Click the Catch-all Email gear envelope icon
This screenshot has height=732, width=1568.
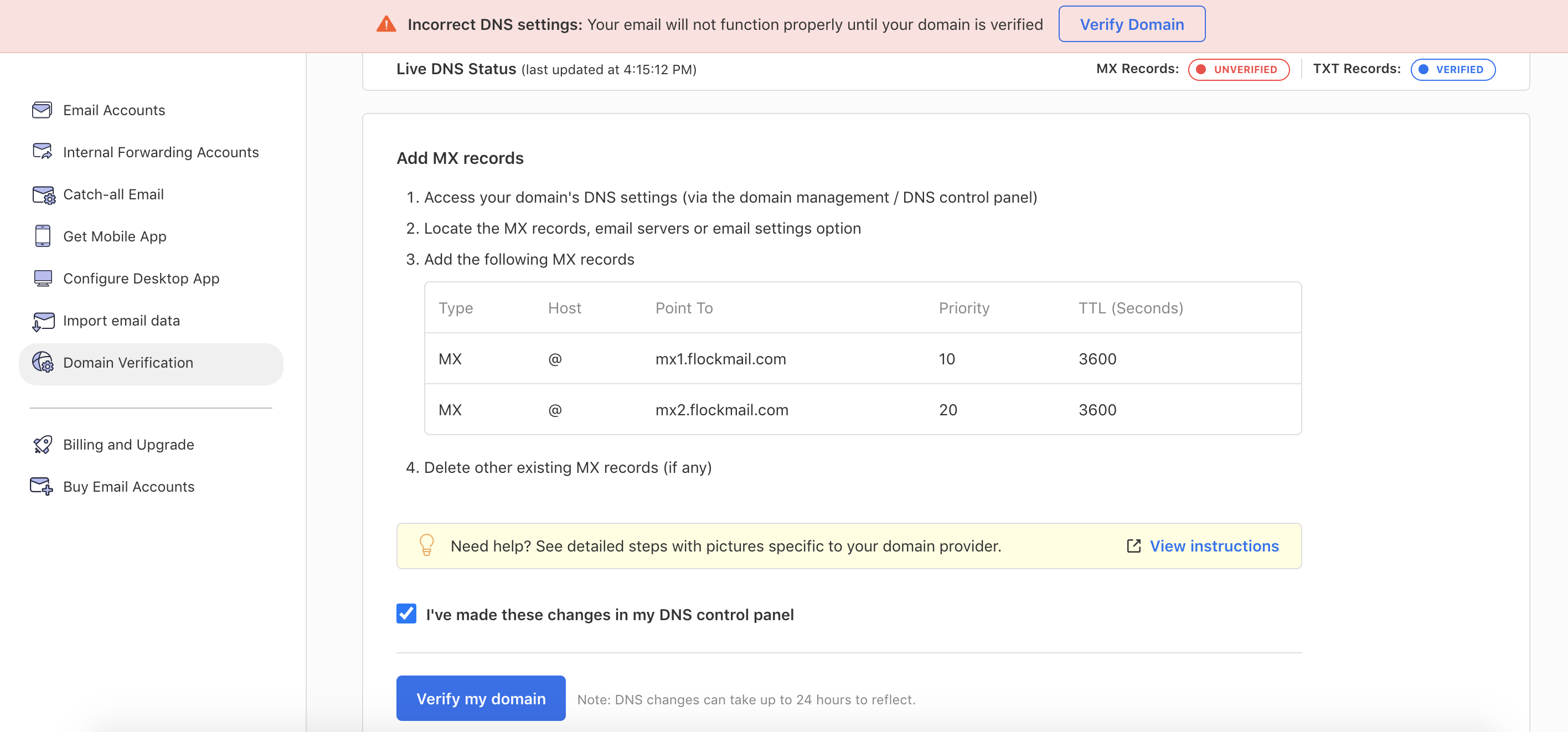[43, 194]
